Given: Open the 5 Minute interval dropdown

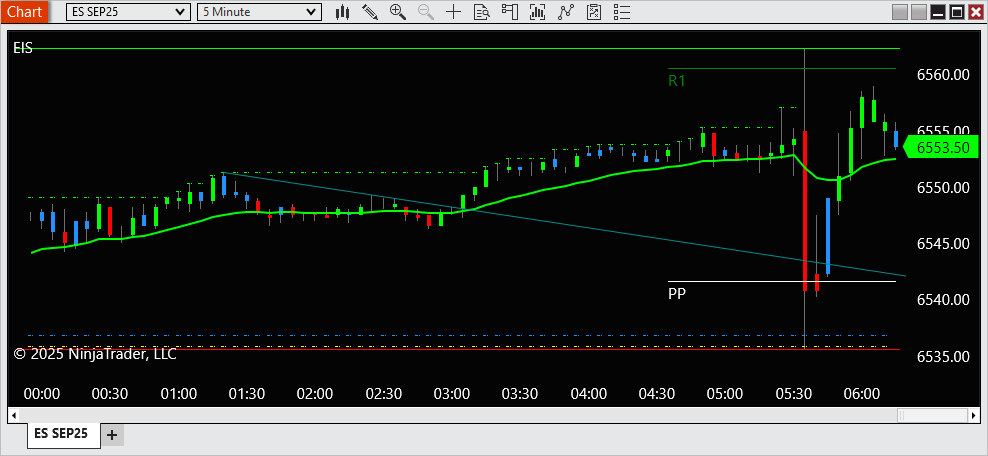Looking at the screenshot, I should pyautogui.click(x=260, y=12).
